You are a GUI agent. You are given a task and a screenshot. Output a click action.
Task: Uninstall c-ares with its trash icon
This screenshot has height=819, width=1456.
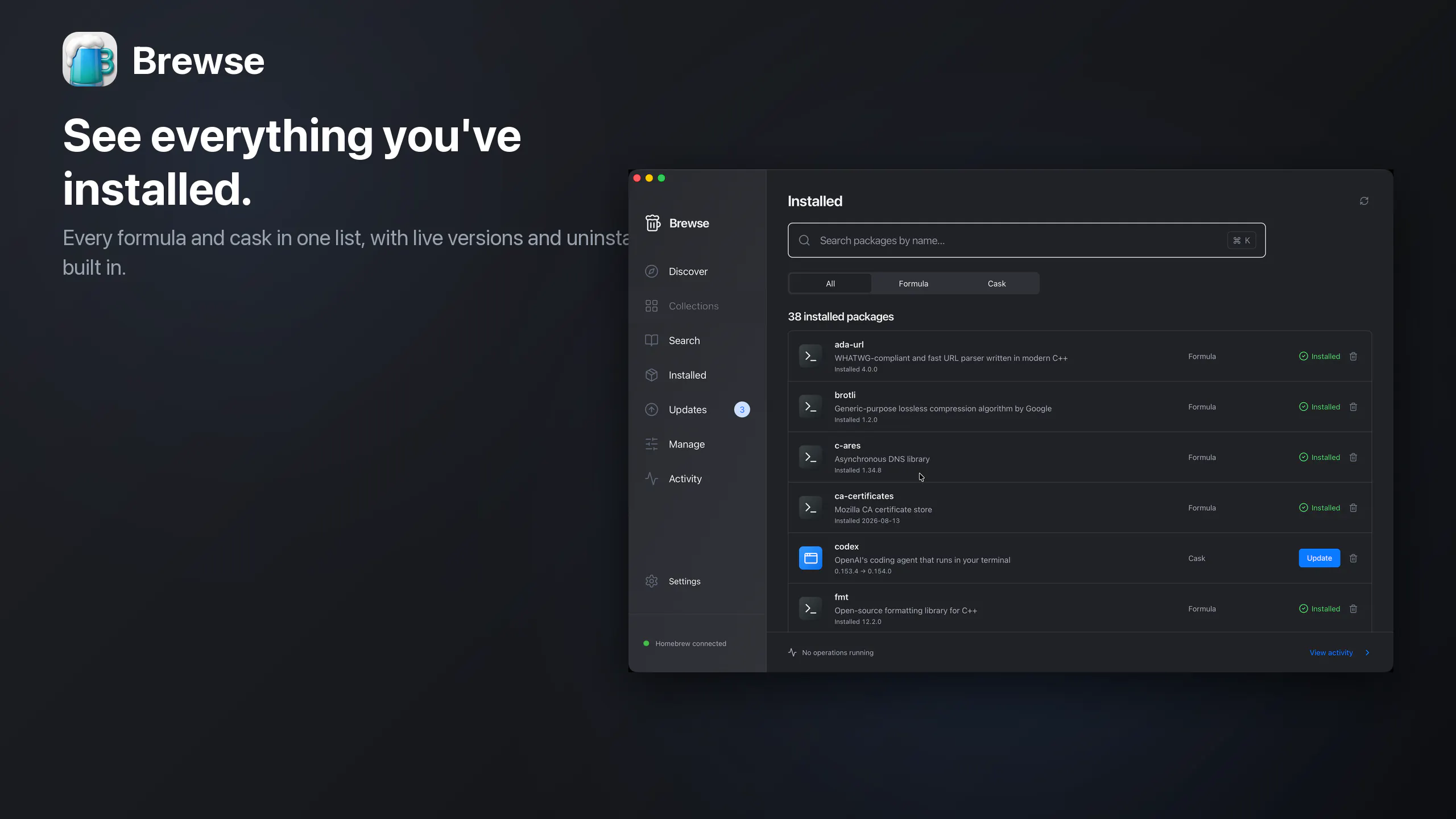tap(1354, 457)
